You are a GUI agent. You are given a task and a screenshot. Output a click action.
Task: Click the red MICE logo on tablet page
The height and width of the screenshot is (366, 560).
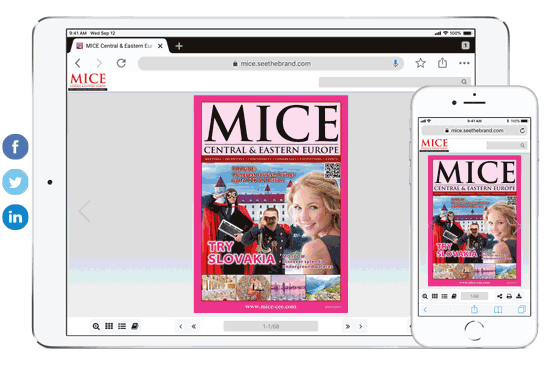(88, 81)
